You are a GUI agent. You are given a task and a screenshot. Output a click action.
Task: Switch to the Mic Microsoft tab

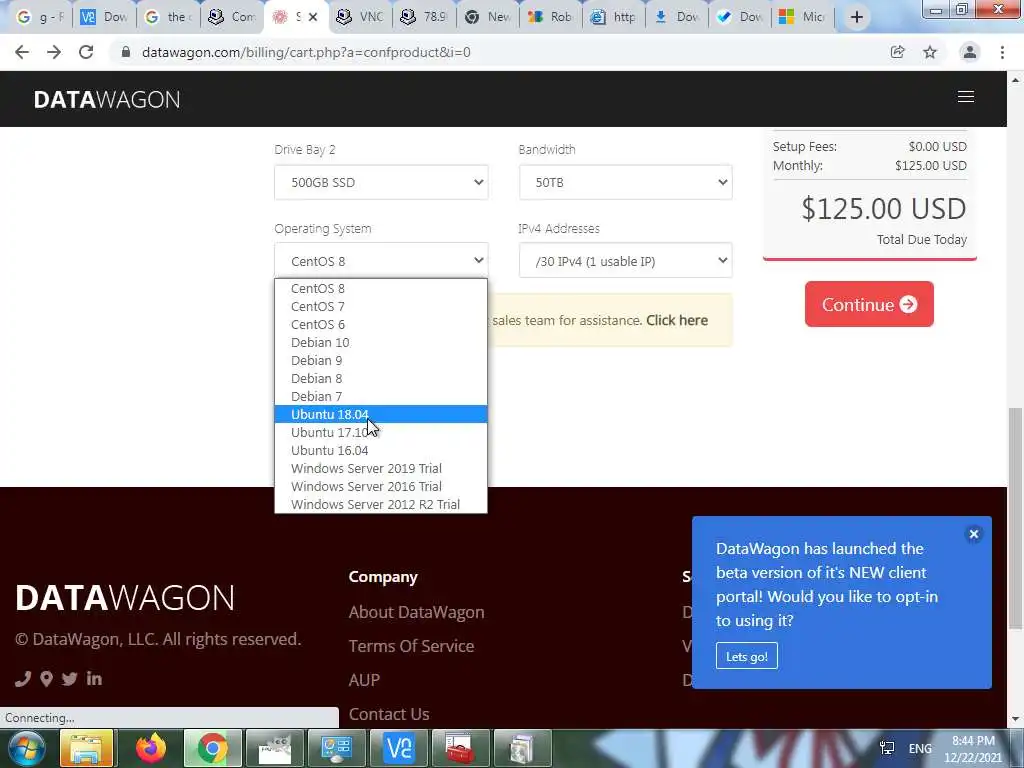coord(803,17)
